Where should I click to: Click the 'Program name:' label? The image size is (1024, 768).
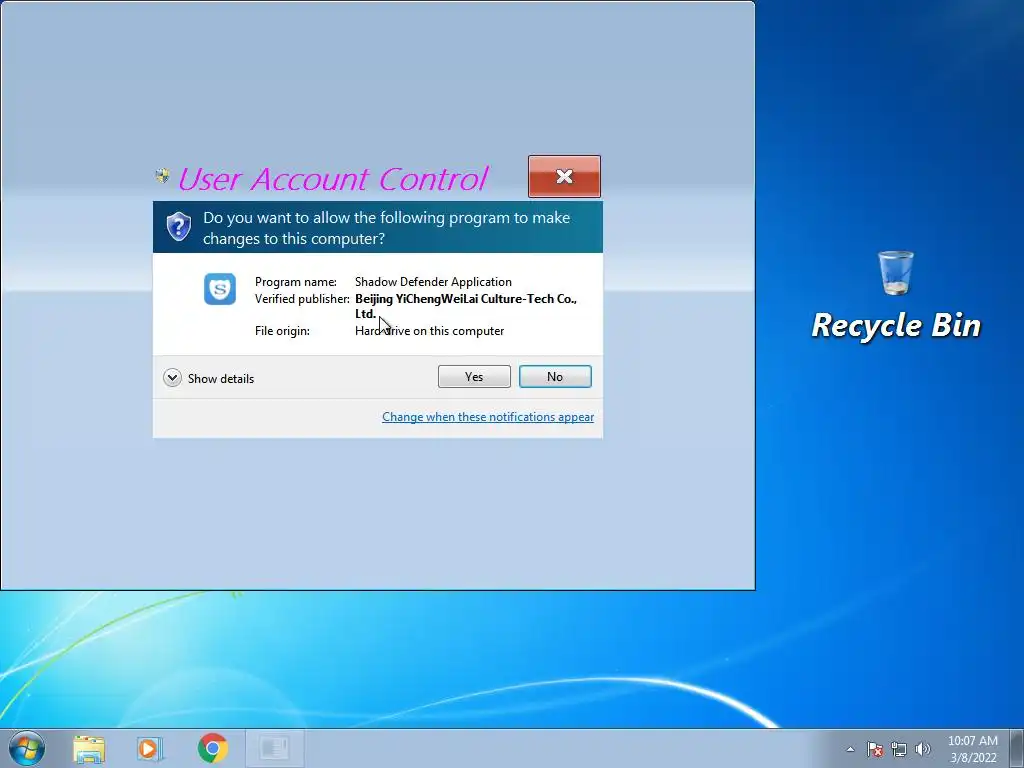(296, 281)
